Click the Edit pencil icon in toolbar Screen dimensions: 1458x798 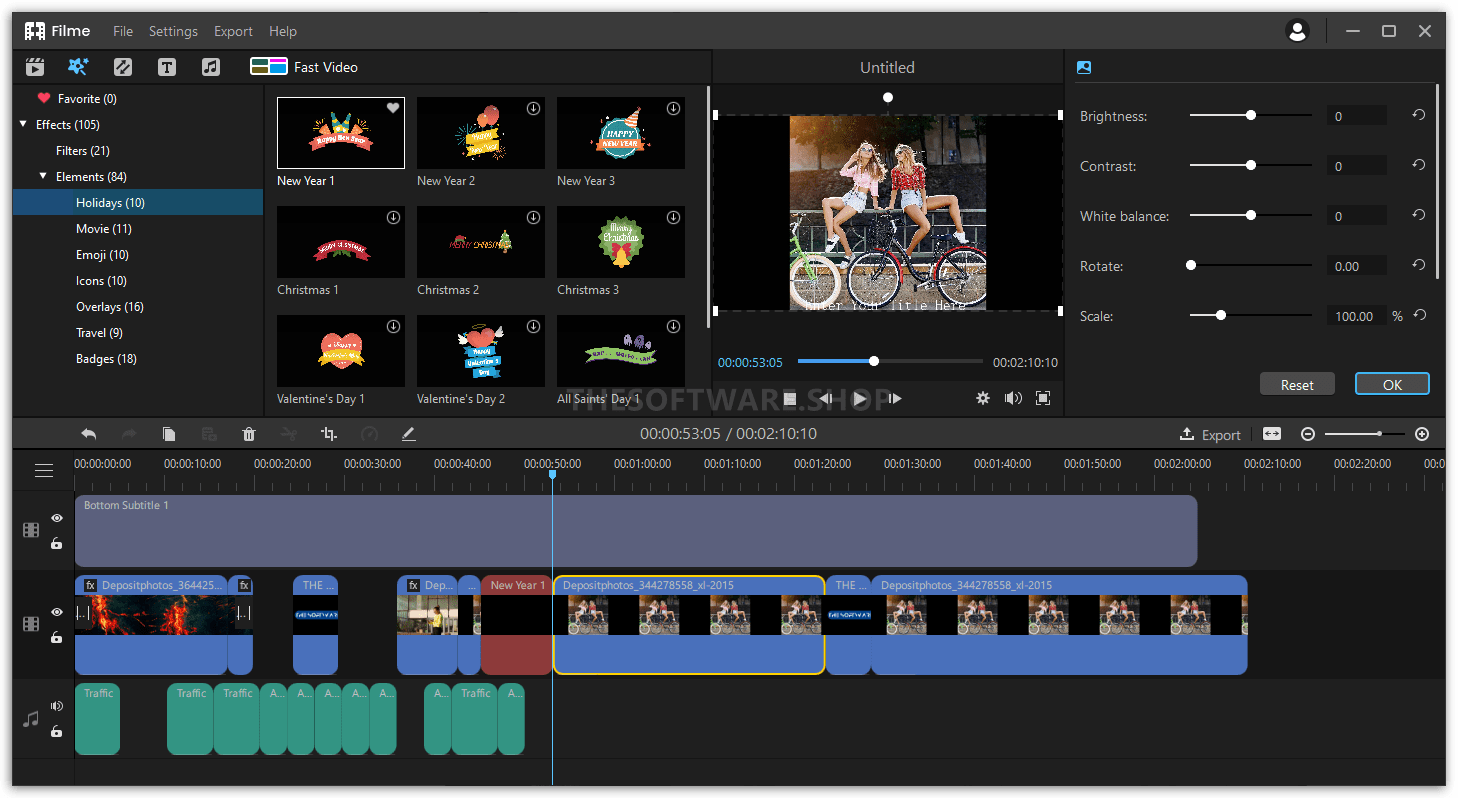410,434
